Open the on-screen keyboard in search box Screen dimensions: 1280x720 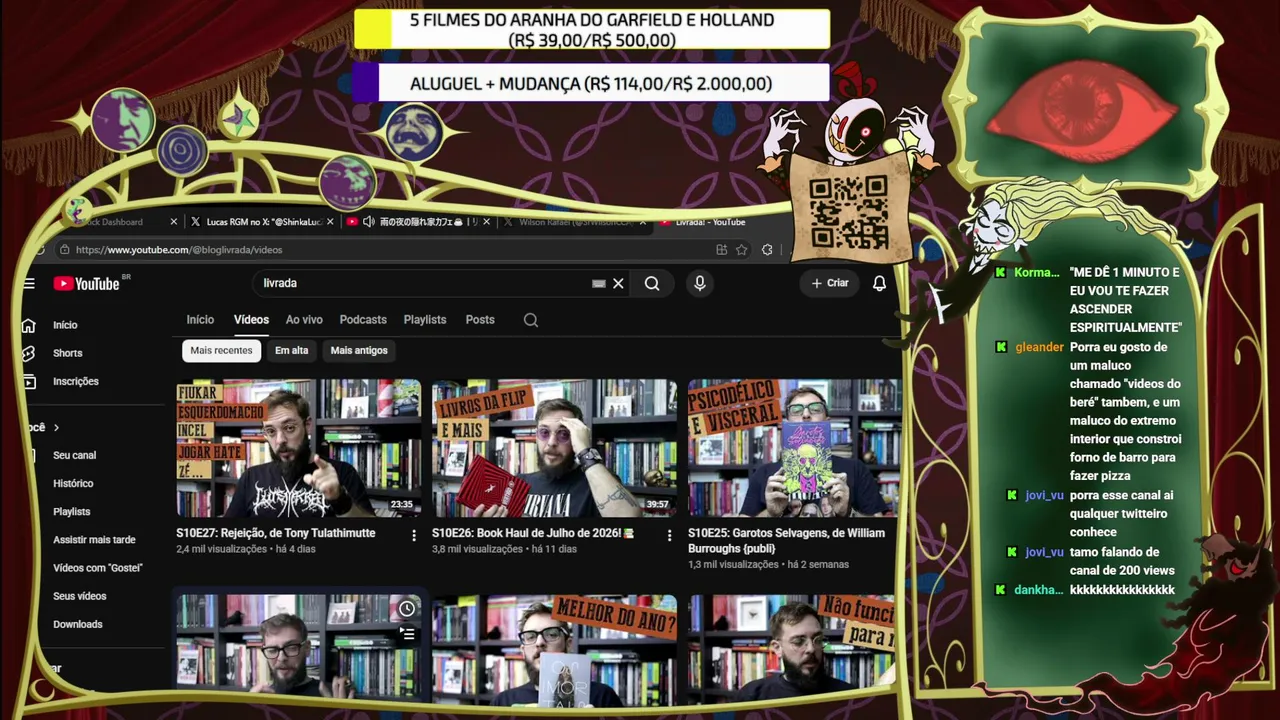pos(598,284)
